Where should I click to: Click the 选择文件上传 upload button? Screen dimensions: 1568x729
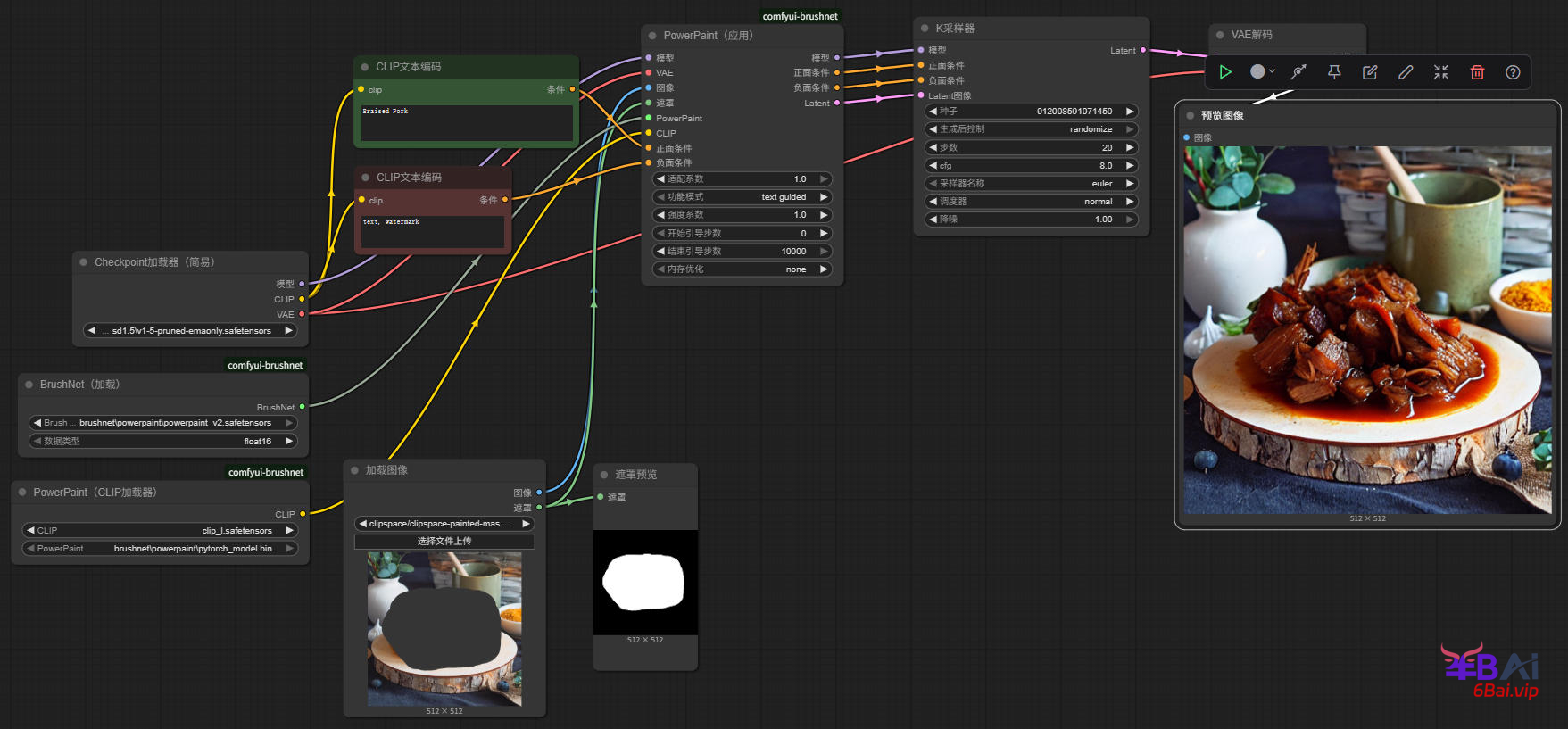click(444, 542)
